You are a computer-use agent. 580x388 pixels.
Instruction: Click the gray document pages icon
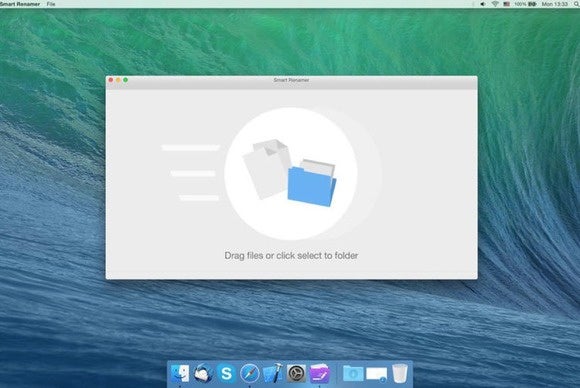267,169
